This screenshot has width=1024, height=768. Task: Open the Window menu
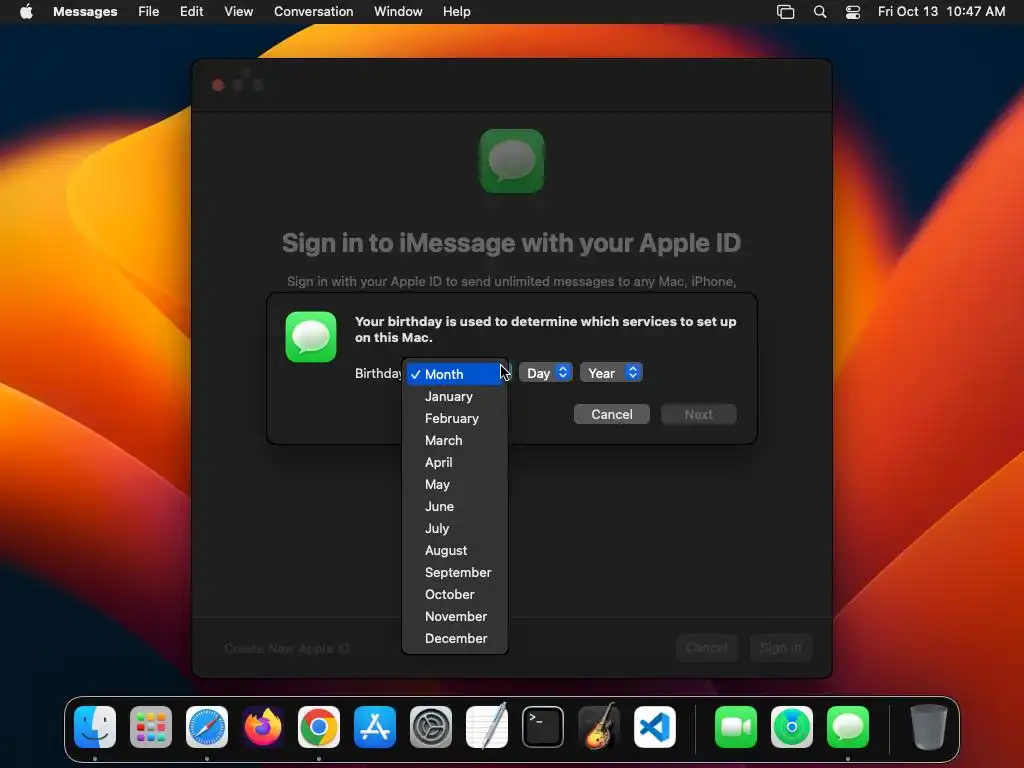click(x=398, y=12)
